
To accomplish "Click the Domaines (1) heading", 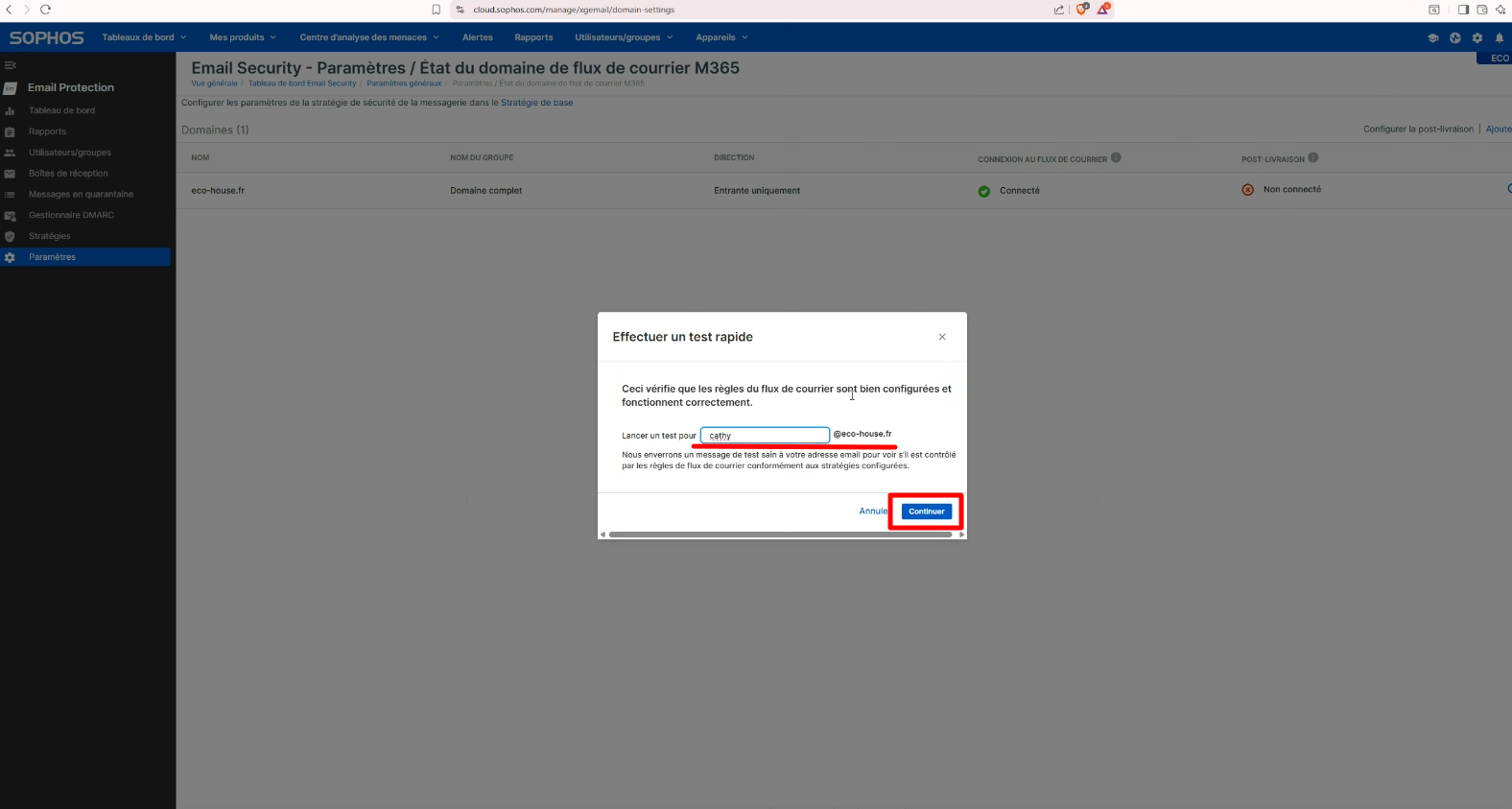I will [215, 130].
